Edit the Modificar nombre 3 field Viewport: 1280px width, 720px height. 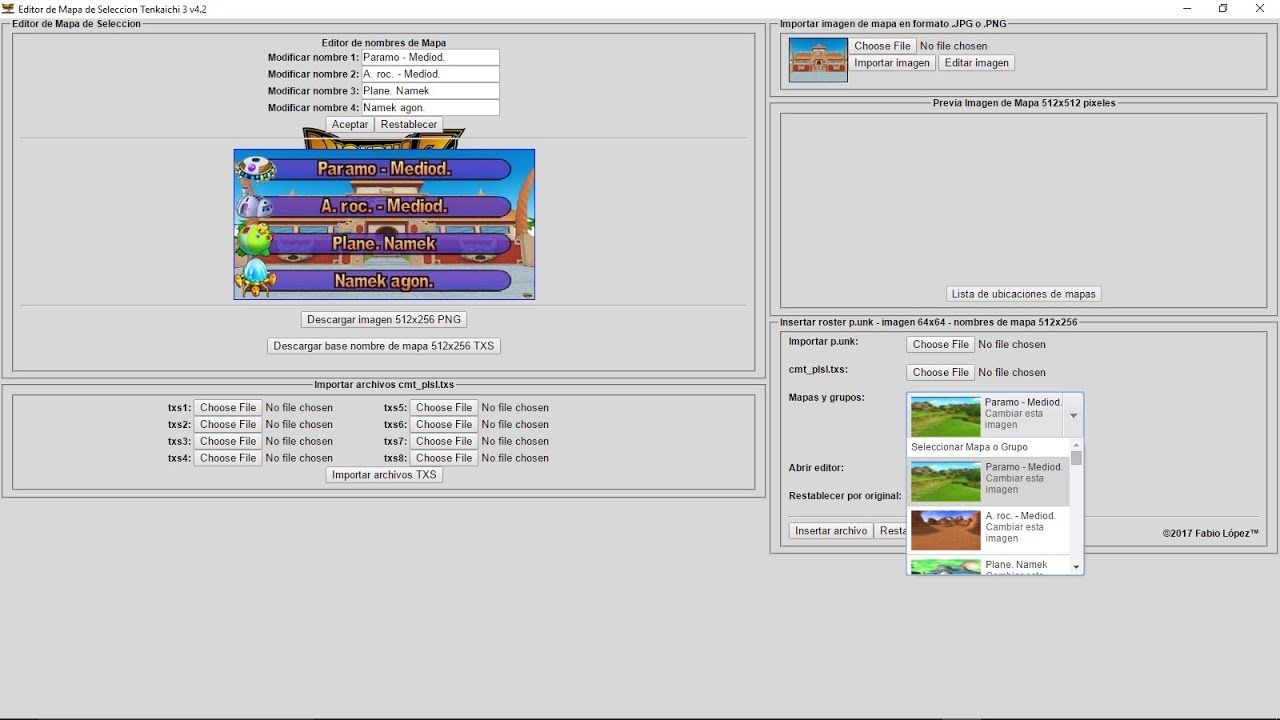(x=430, y=91)
